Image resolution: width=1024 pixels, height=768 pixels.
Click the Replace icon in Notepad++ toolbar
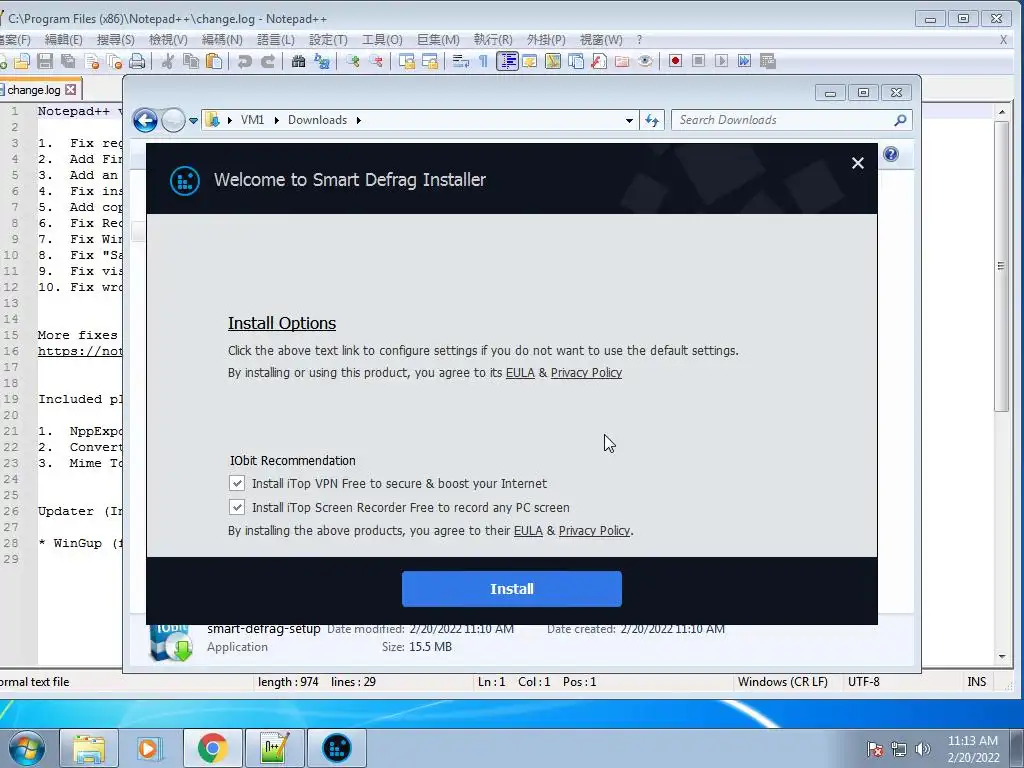pos(322,61)
